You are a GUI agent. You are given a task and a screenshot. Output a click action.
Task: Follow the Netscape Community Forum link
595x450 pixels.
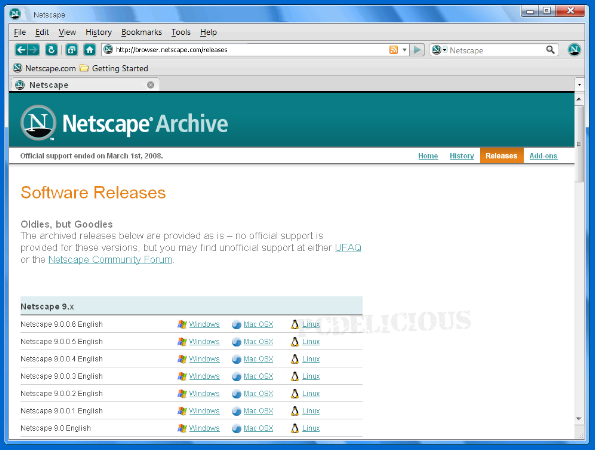pos(110,260)
